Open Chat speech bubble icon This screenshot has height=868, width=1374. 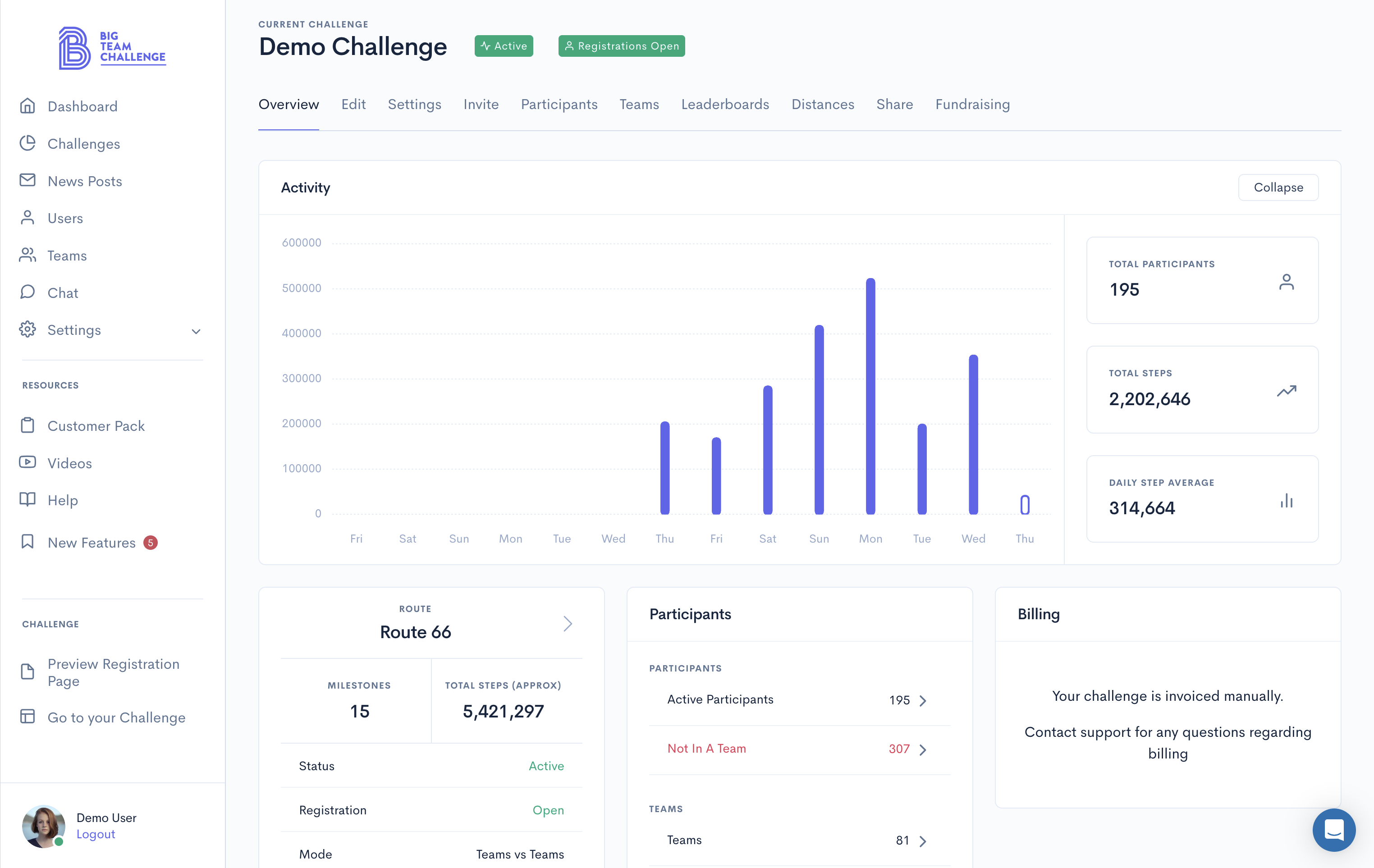(27, 292)
